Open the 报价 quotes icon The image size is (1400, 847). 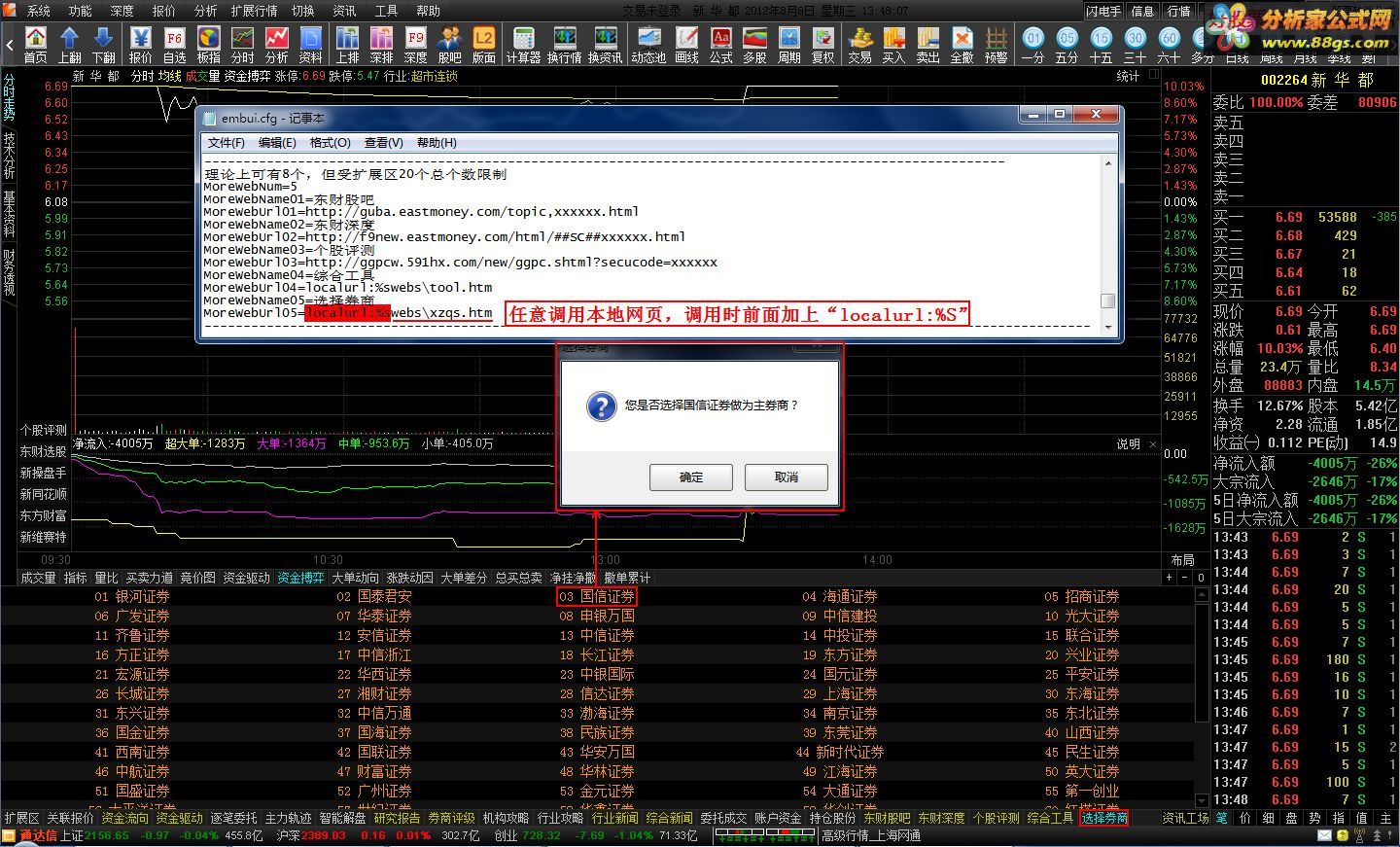[140, 45]
